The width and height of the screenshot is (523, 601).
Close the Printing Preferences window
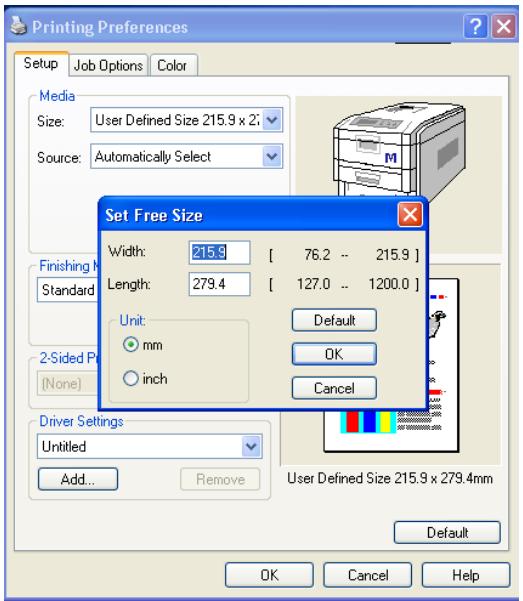[x=503, y=26]
